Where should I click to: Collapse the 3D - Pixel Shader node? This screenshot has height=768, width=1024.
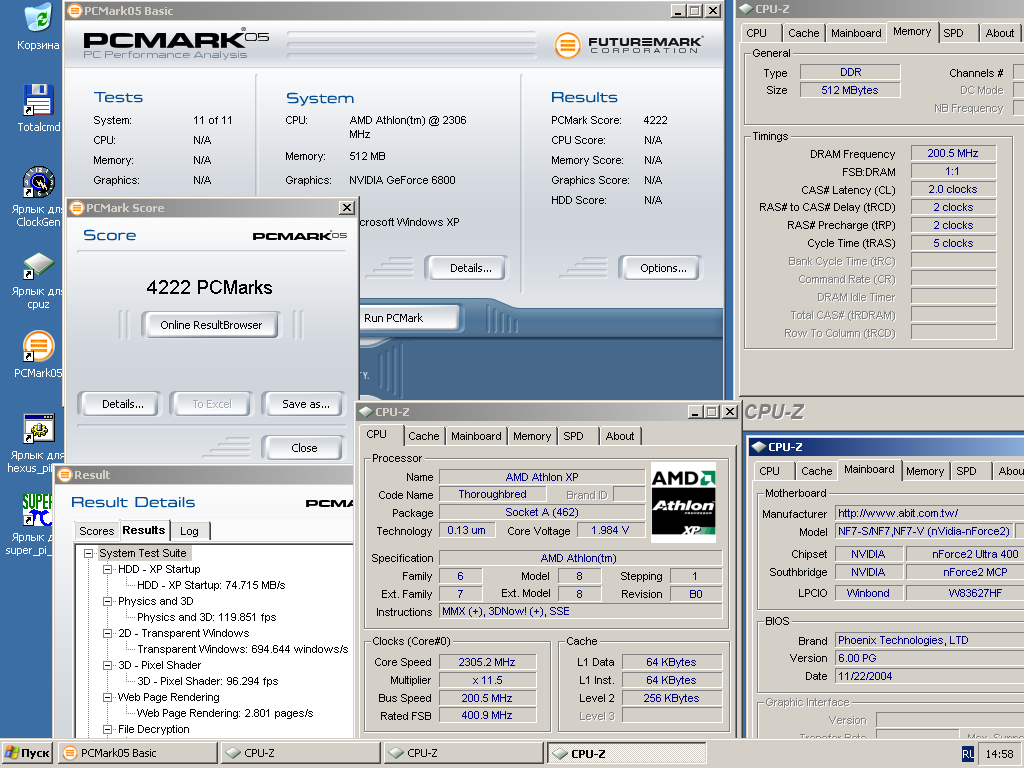(107, 665)
